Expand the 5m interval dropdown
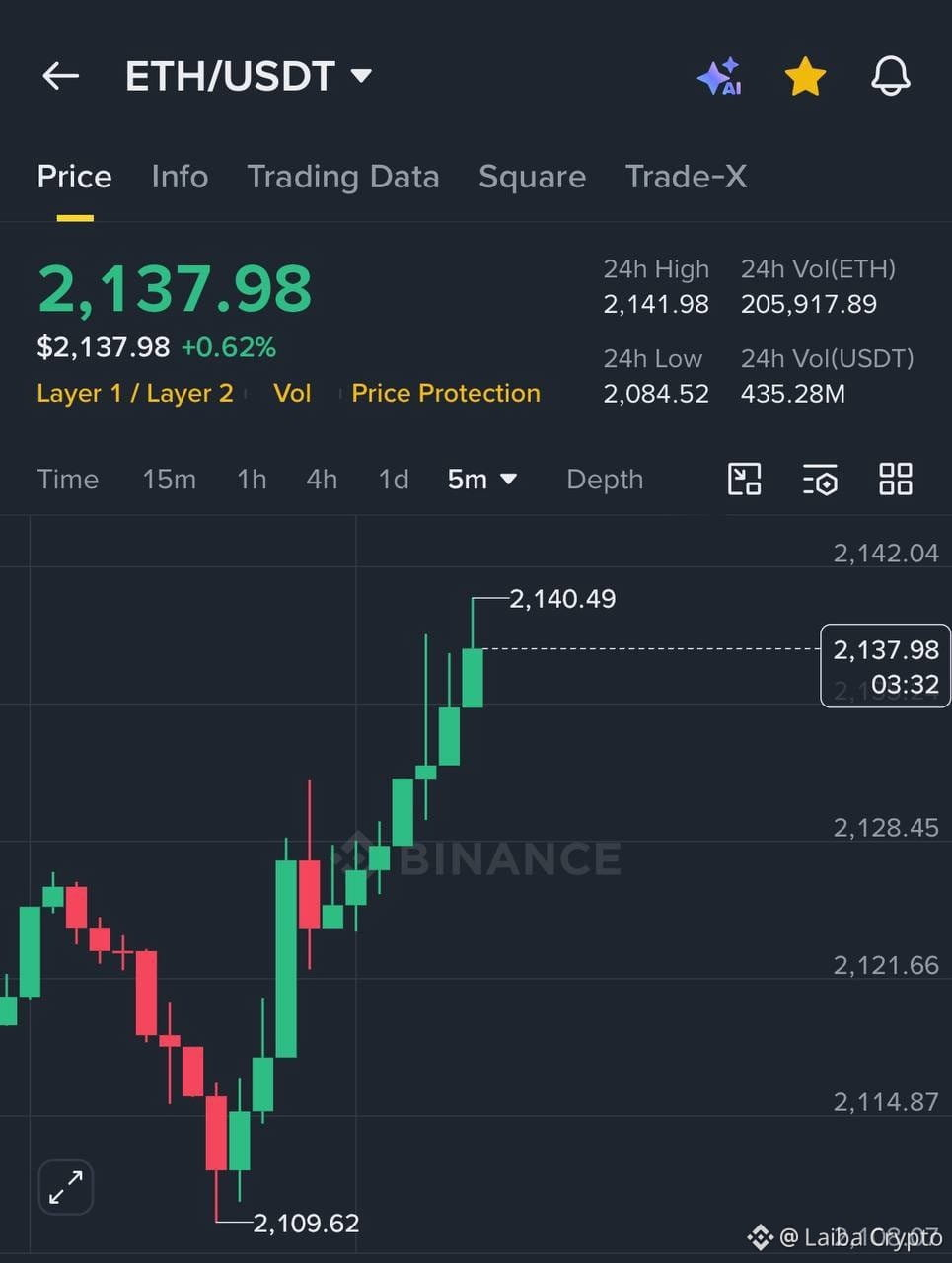Screen dimensions: 952x1263 click(482, 480)
